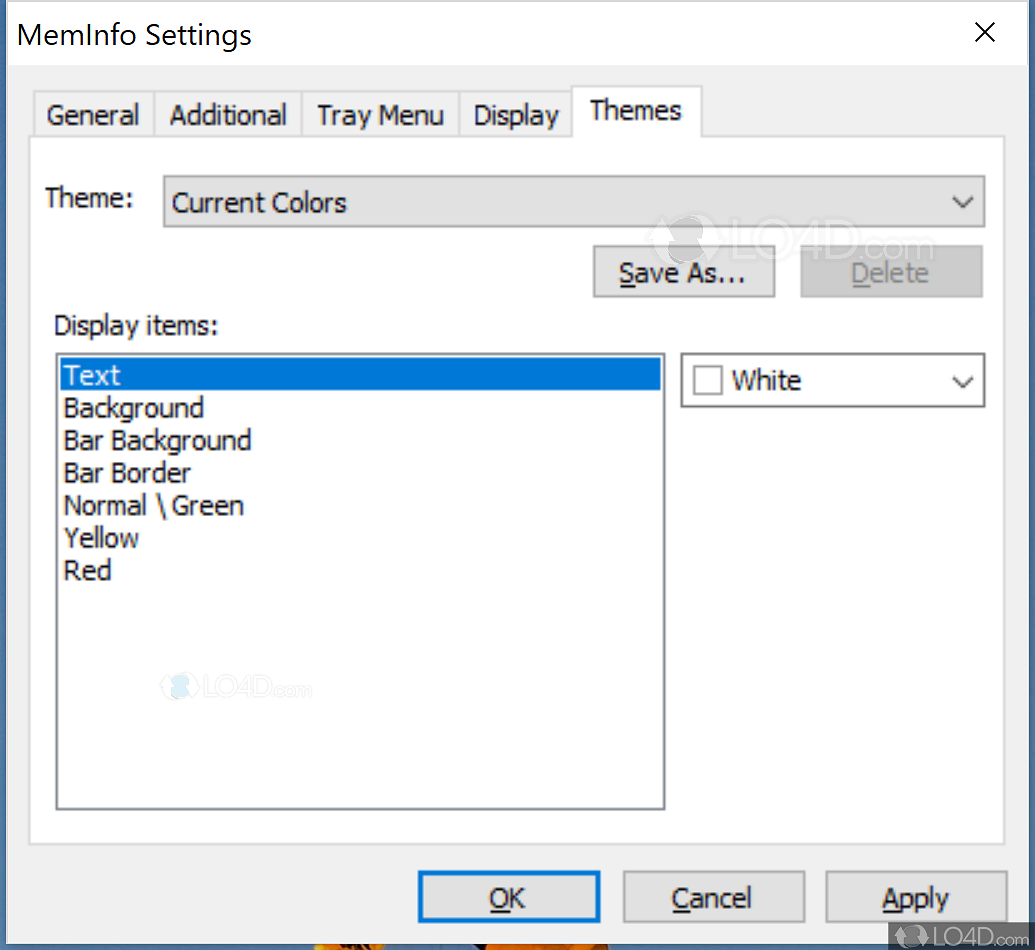Open the White color dropdown arrow

click(x=962, y=381)
